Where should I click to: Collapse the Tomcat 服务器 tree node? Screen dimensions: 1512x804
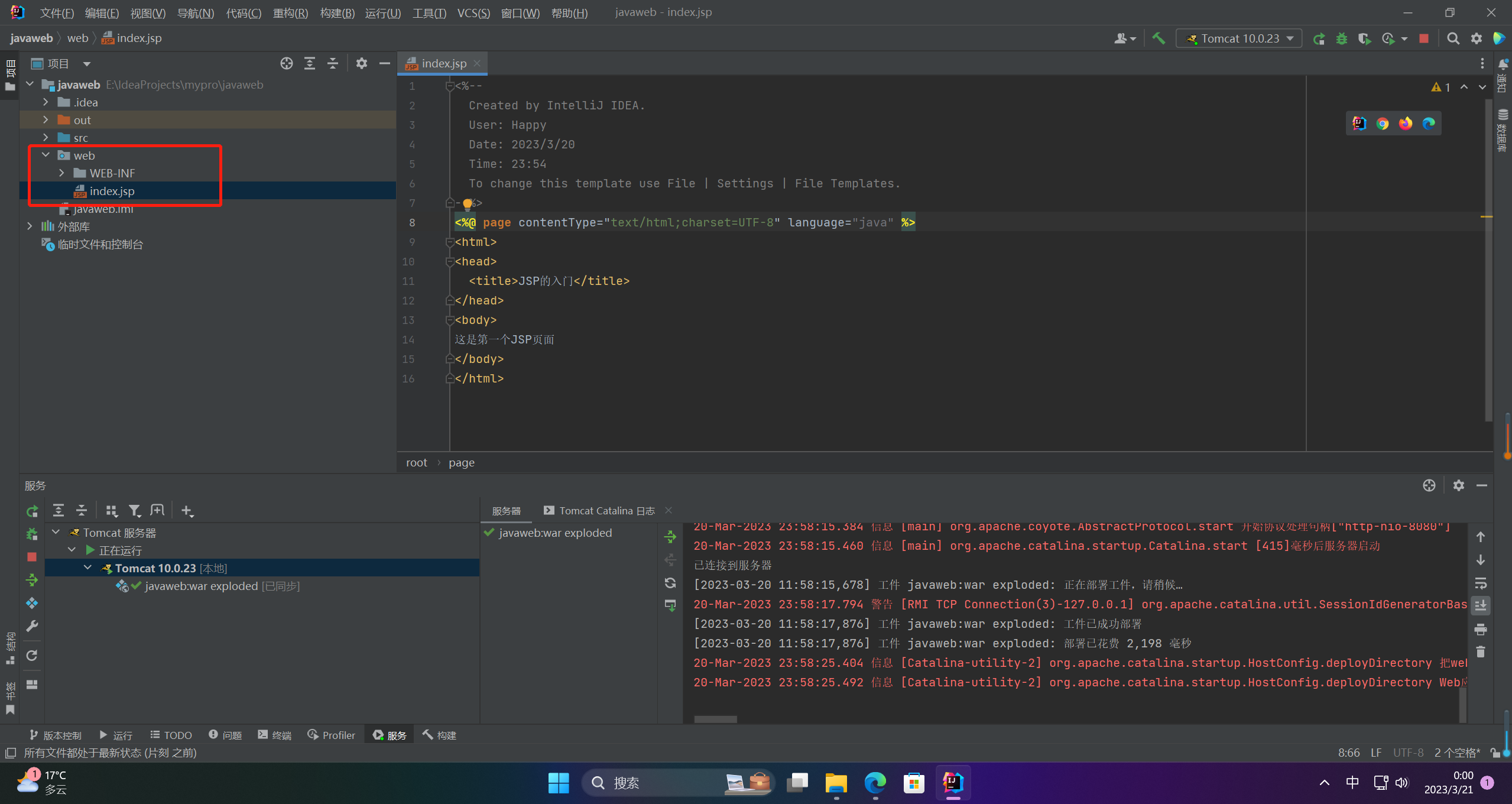tap(56, 532)
